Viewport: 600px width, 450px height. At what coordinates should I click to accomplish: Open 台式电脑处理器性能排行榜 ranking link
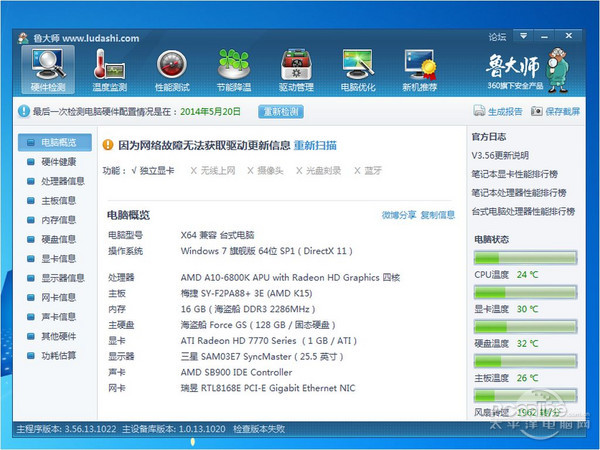pos(523,212)
